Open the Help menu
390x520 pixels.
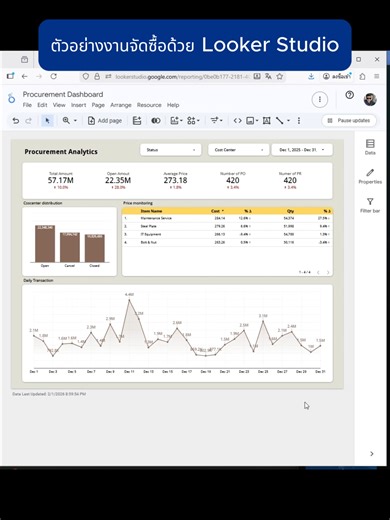pyautogui.click(x=173, y=105)
